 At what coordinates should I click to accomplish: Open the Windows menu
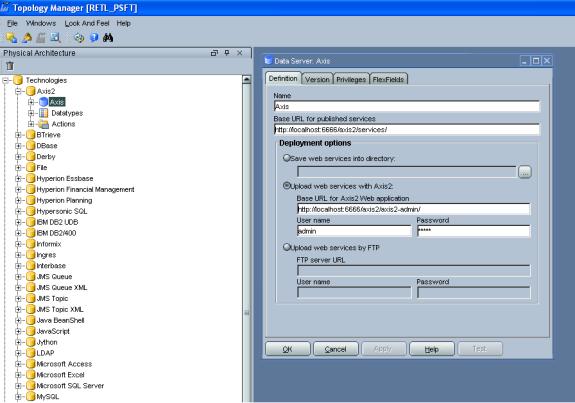click(x=41, y=23)
